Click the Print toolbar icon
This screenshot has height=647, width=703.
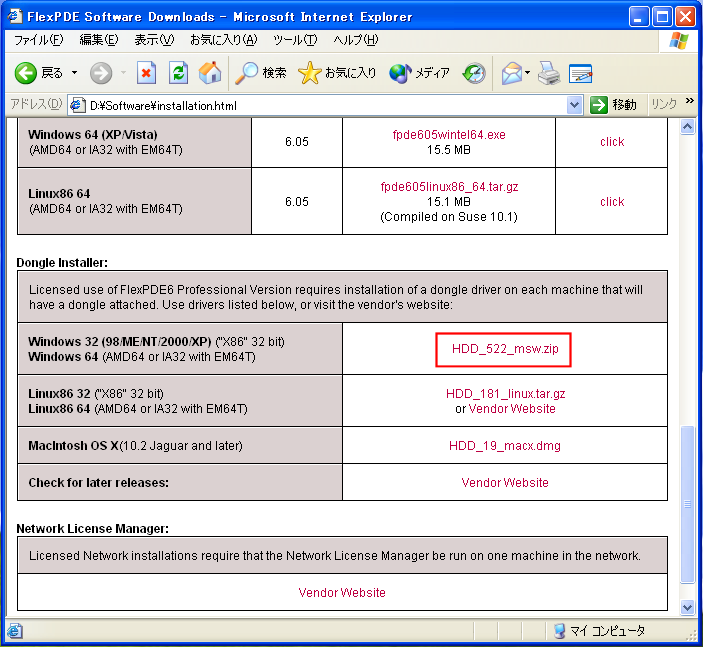(x=549, y=73)
